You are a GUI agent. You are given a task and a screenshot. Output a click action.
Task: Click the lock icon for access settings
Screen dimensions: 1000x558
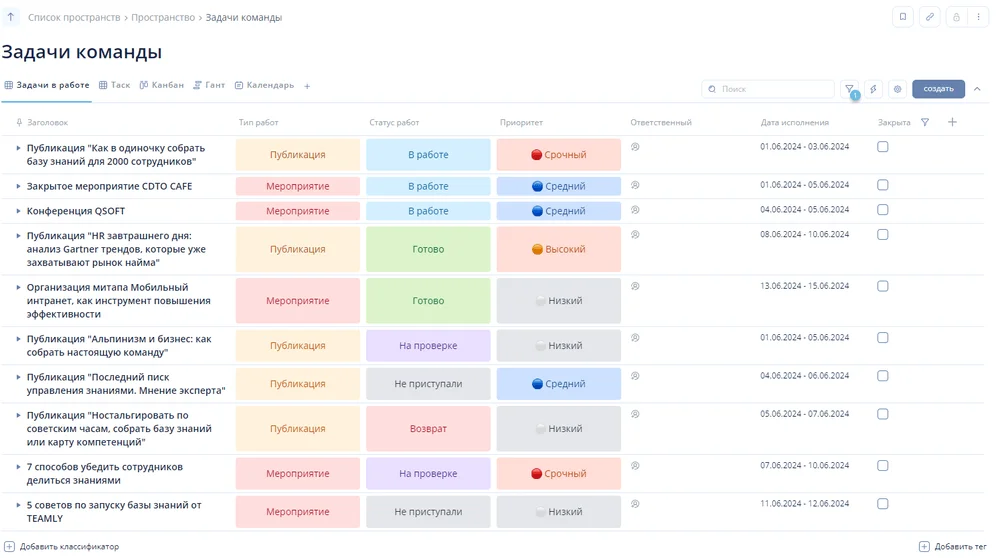[x=956, y=17]
